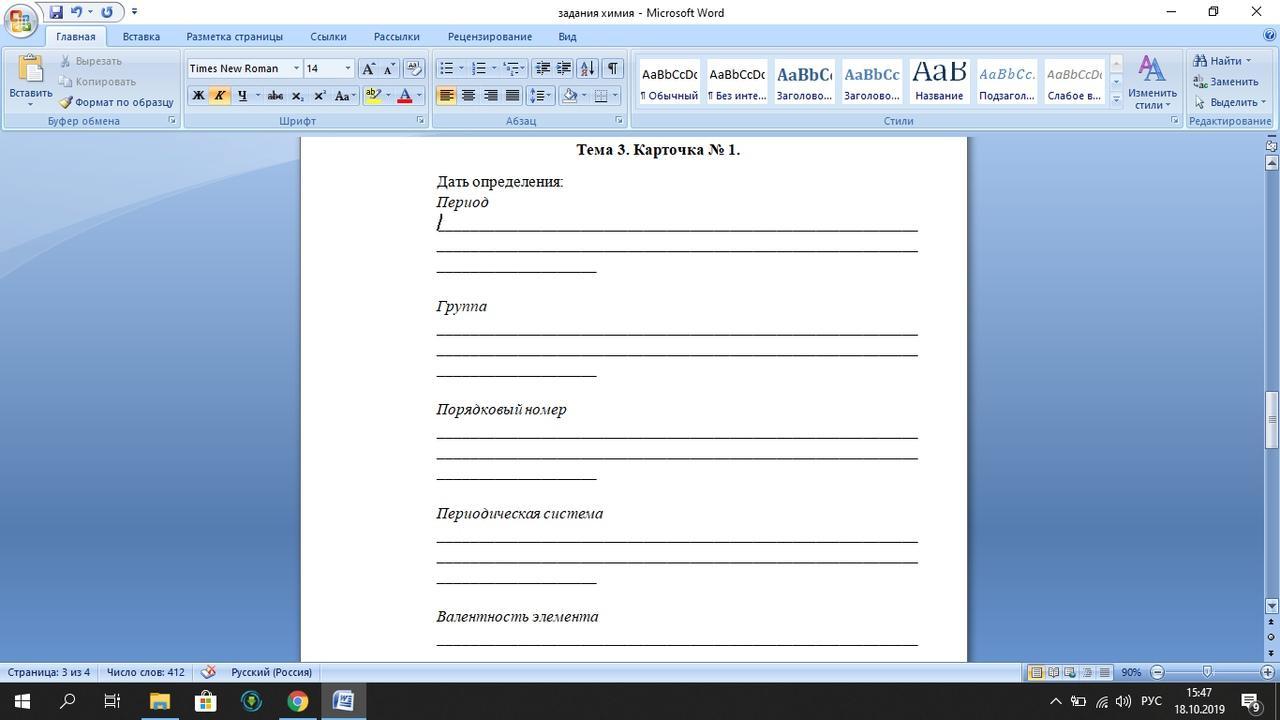Open Google Chrome from the taskbar
Screen dimensions: 1280x720
point(297,701)
